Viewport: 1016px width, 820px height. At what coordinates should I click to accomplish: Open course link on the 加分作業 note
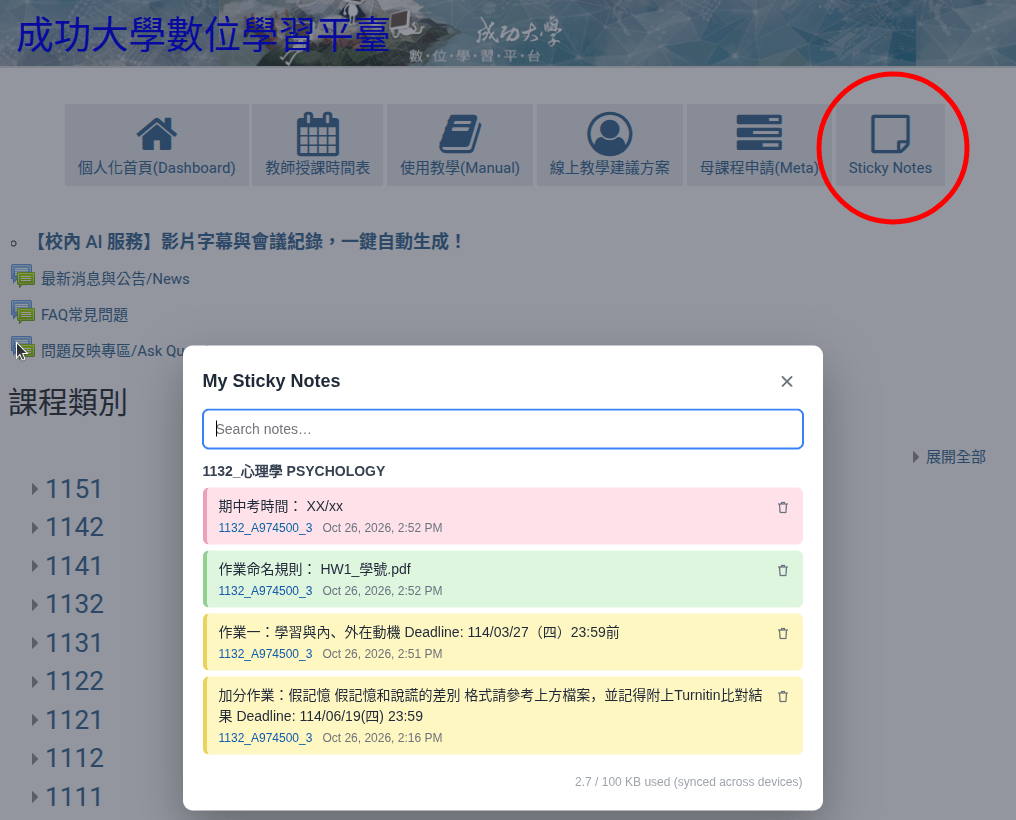pos(265,738)
